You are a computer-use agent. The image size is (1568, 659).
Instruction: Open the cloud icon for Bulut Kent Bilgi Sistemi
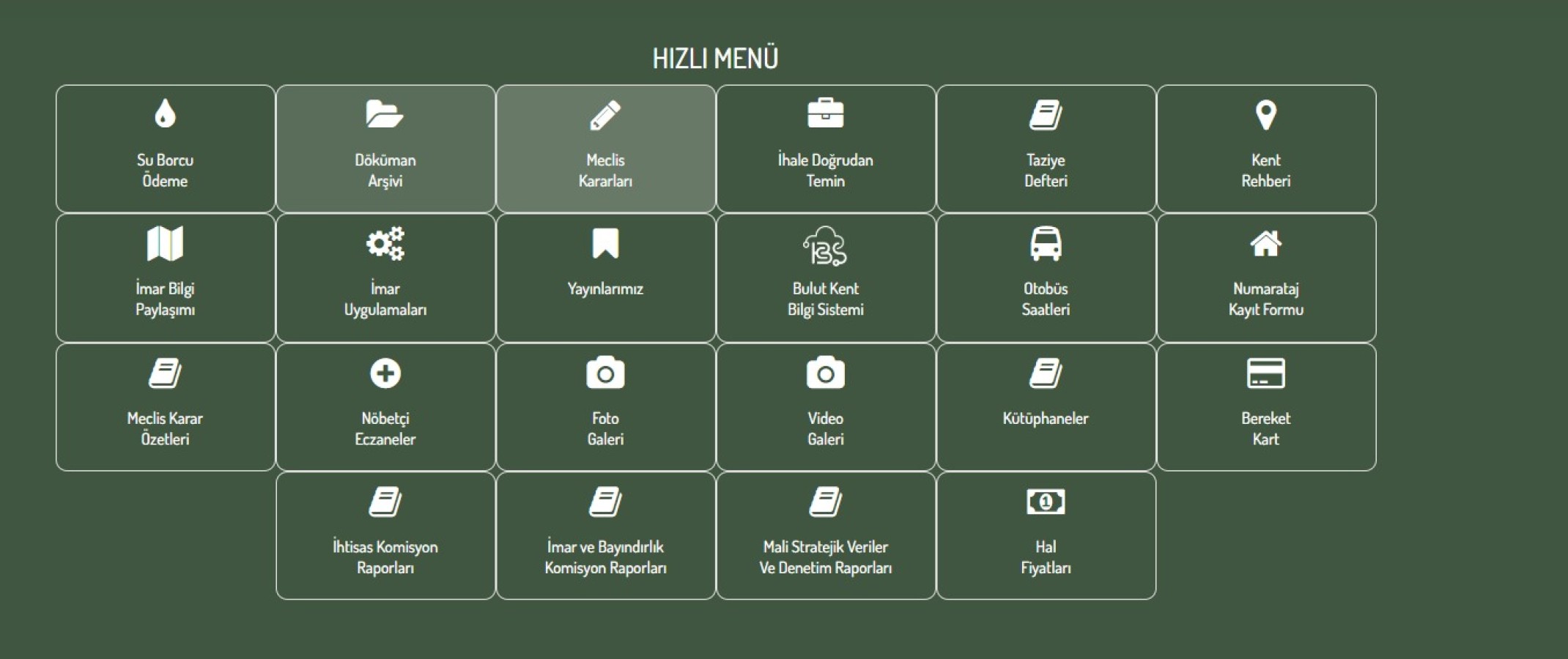pos(825,246)
